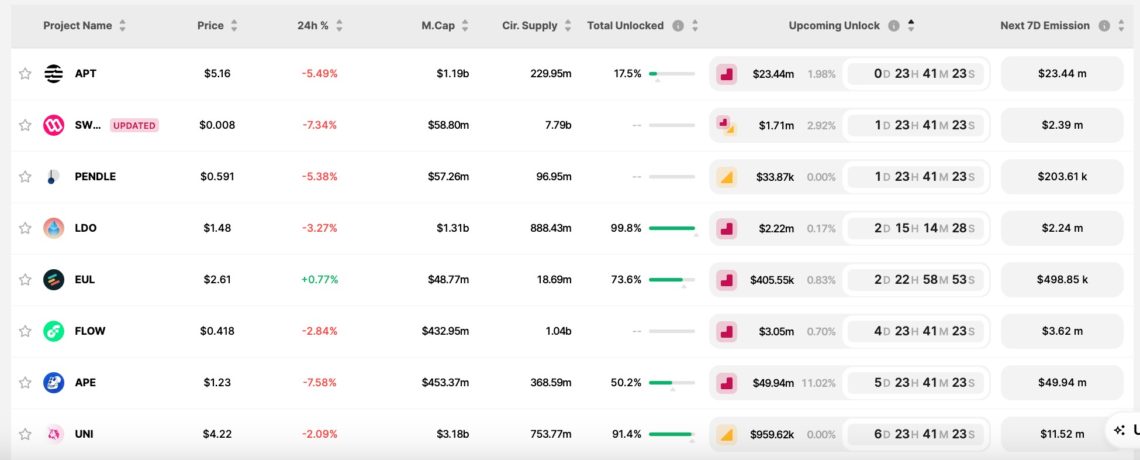Open the PENDLE project link
Image resolution: width=1140 pixels, height=460 pixels.
[95, 177]
